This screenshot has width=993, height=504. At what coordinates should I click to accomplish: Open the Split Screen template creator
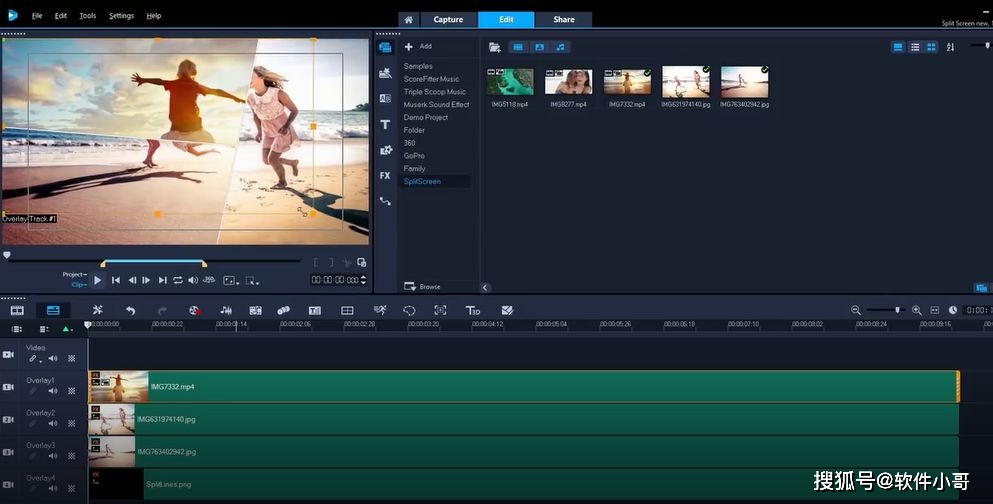coord(347,310)
